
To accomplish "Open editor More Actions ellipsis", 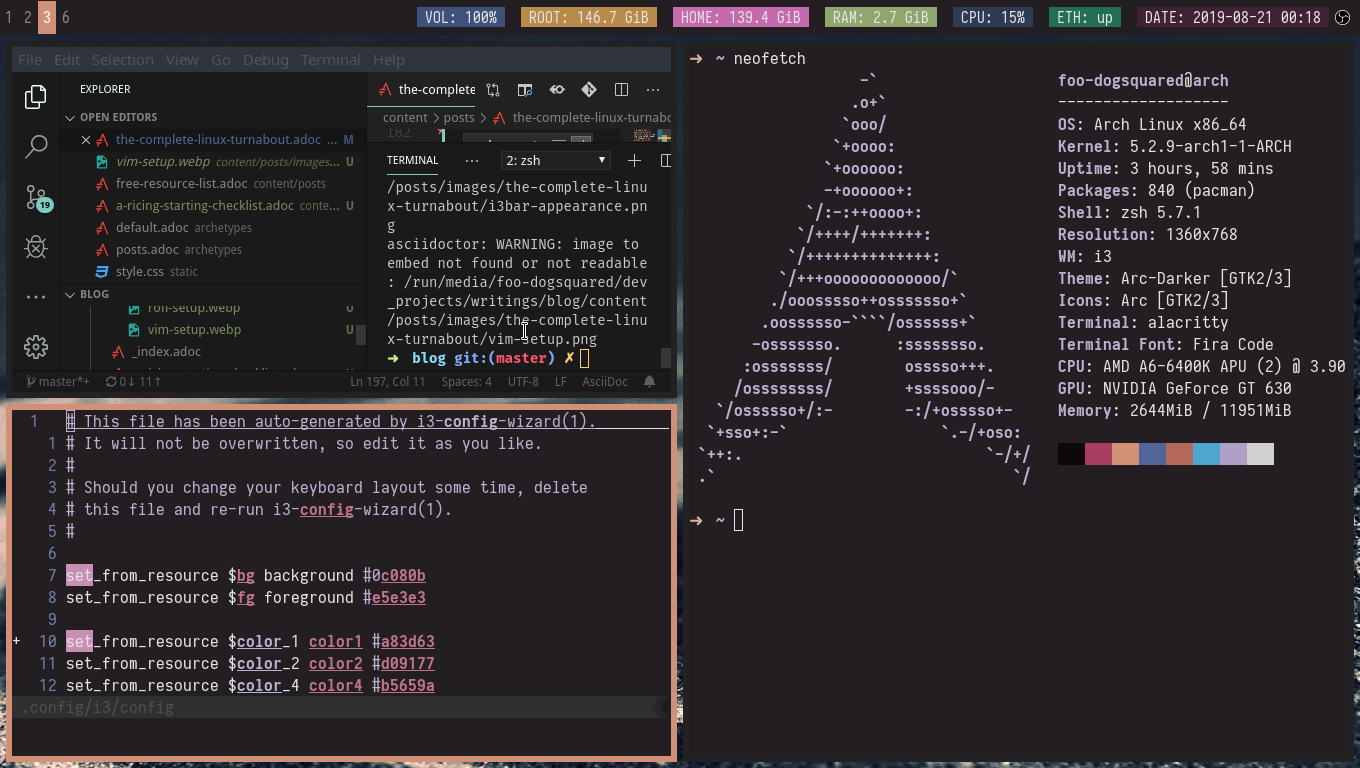I will coord(653,89).
